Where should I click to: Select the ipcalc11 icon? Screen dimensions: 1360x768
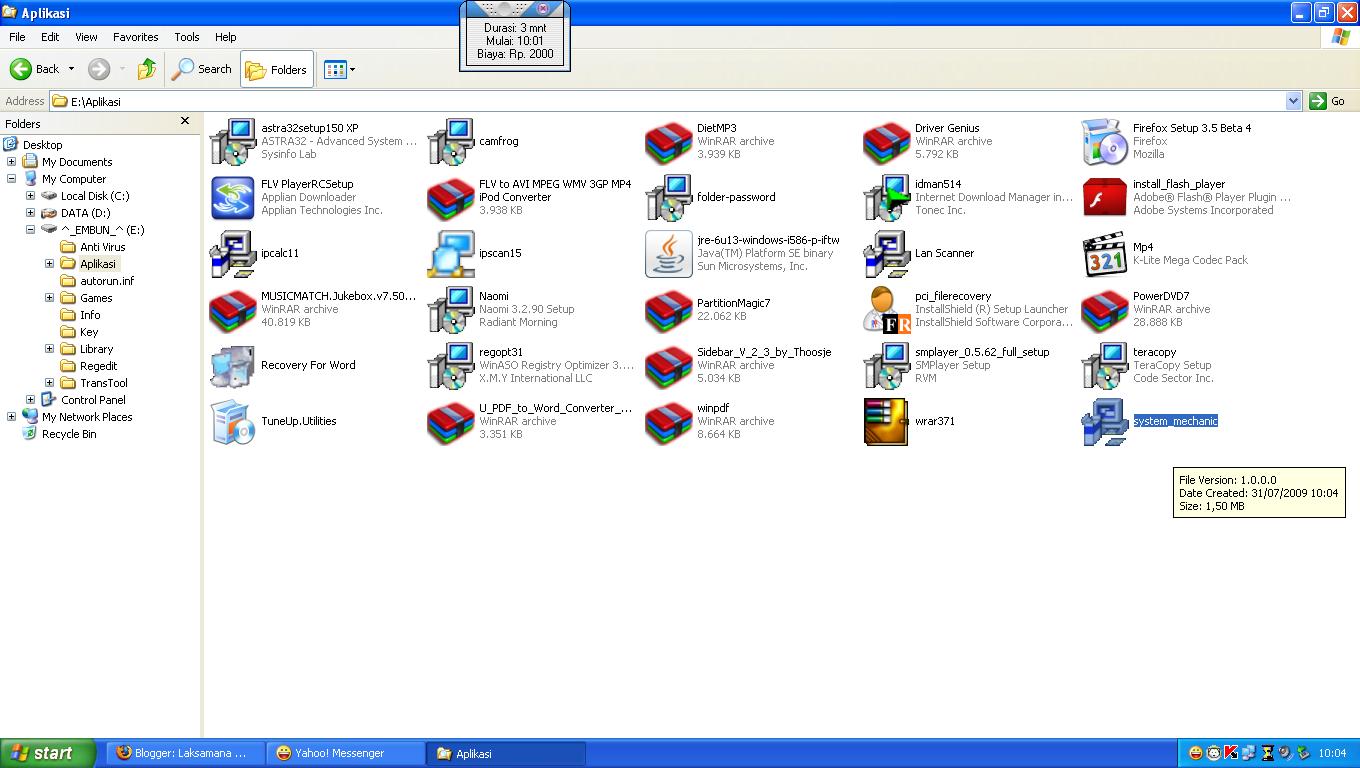pyautogui.click(x=233, y=253)
